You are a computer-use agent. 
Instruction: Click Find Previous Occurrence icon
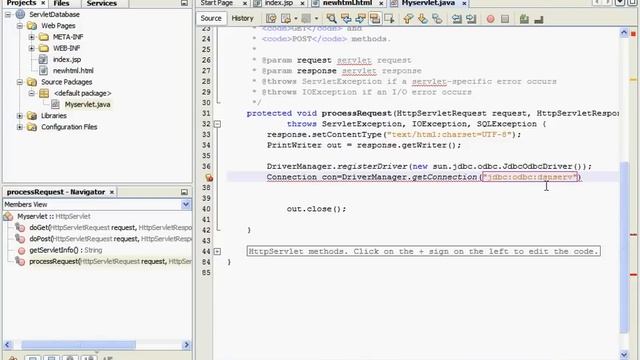pos(346,19)
